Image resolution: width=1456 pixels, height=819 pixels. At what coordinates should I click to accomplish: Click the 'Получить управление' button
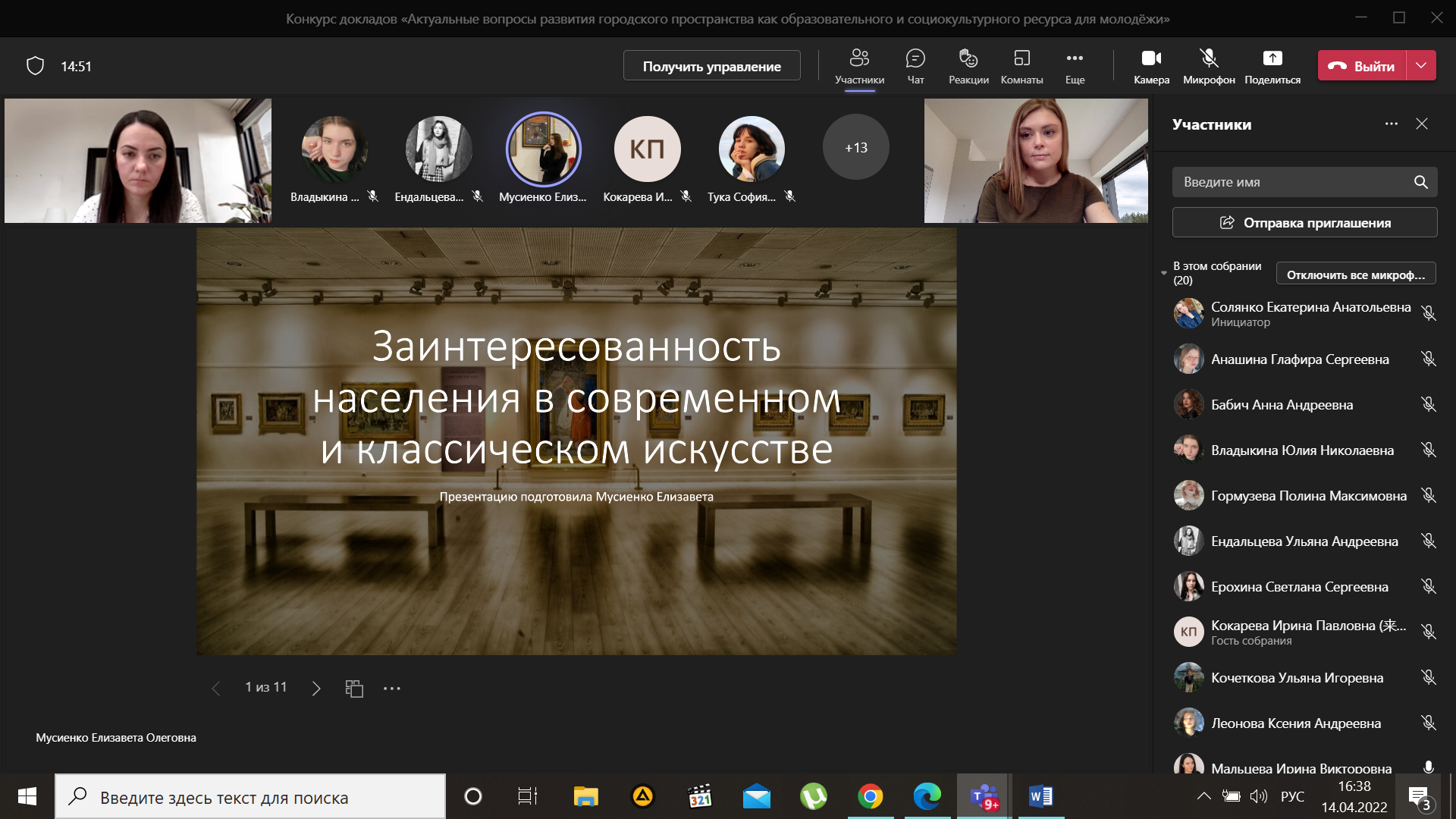point(711,66)
